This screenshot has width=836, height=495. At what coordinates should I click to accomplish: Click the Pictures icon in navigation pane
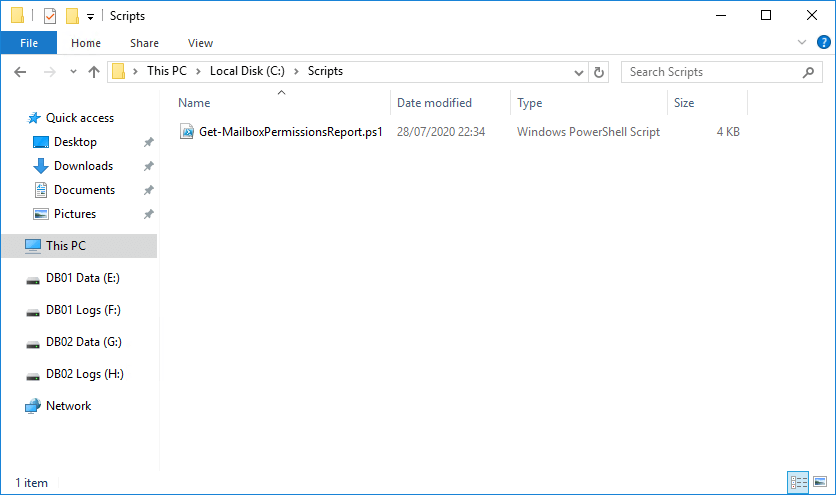pos(41,214)
